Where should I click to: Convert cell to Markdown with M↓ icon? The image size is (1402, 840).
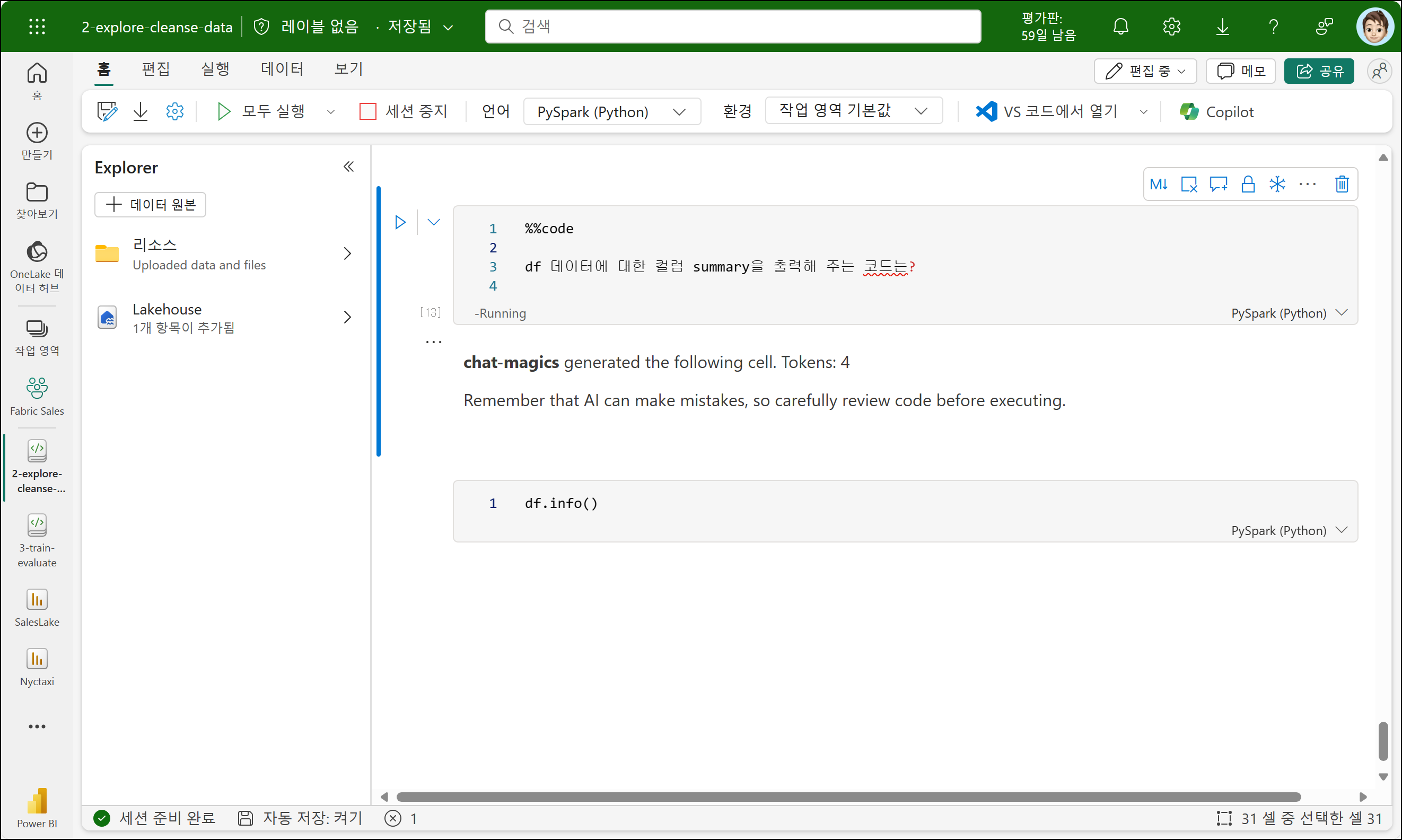point(1159,184)
